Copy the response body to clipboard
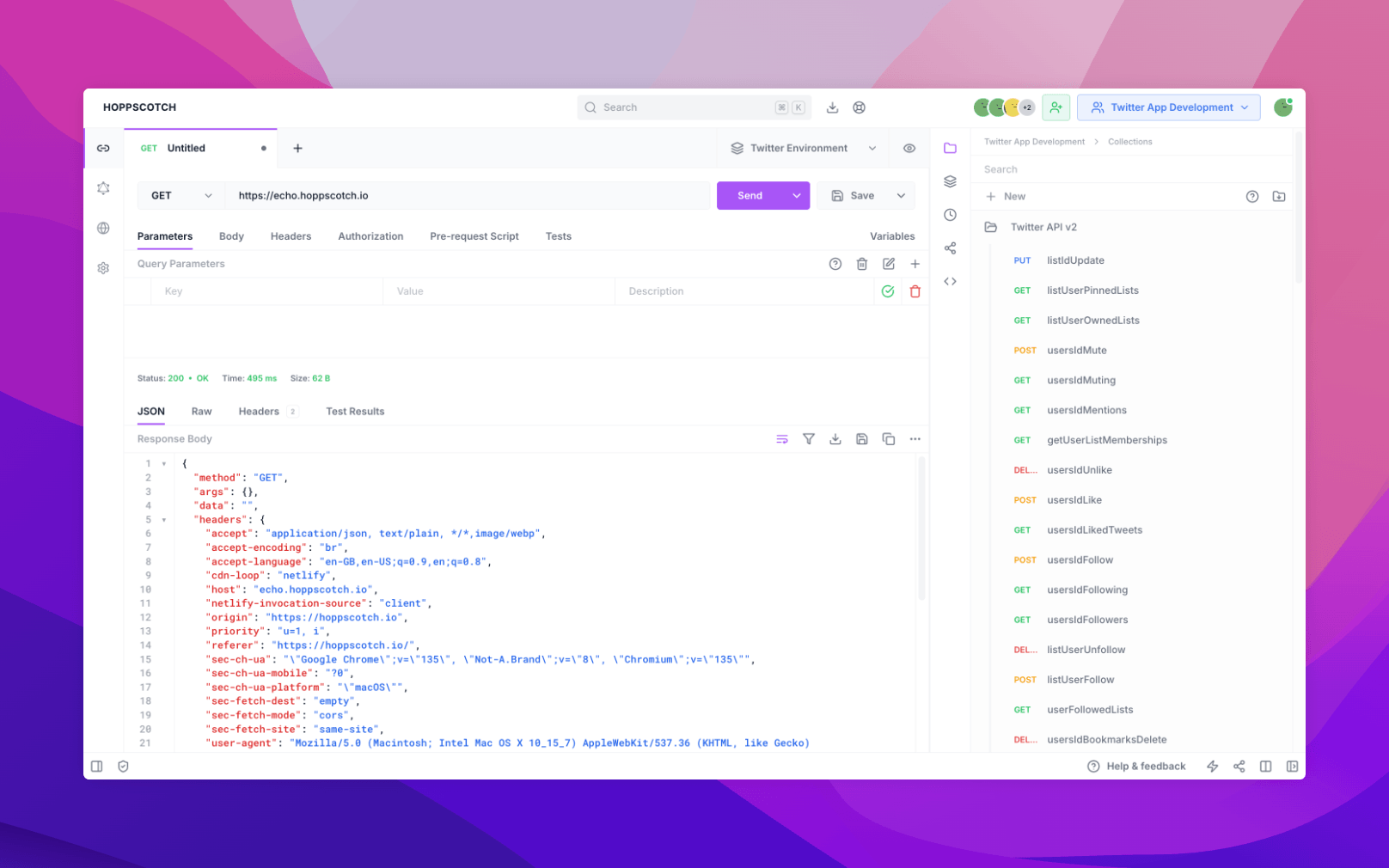Viewport: 1389px width, 868px height. (x=888, y=439)
